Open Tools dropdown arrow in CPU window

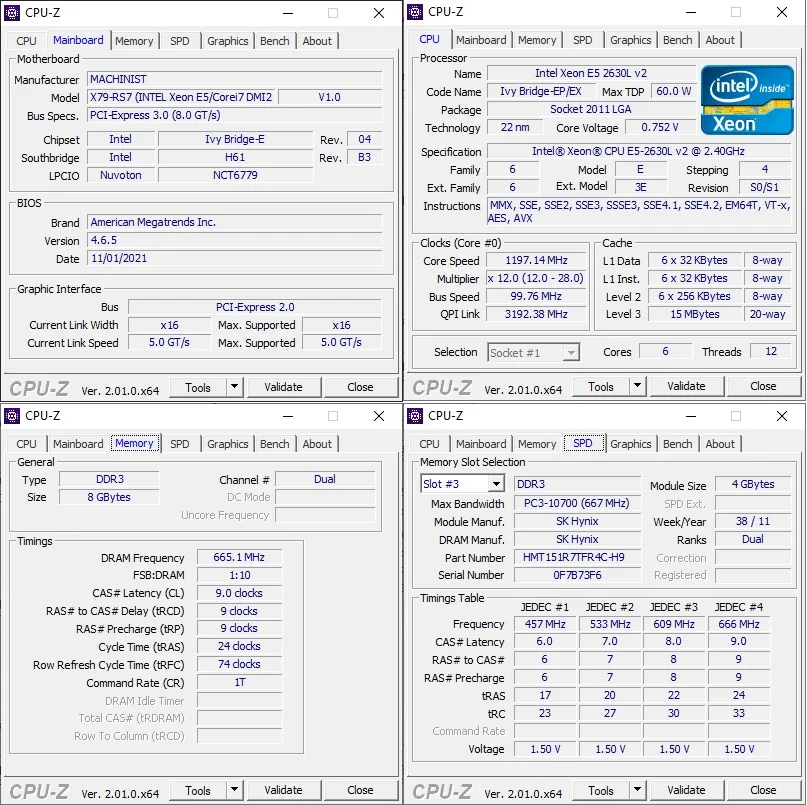point(637,386)
